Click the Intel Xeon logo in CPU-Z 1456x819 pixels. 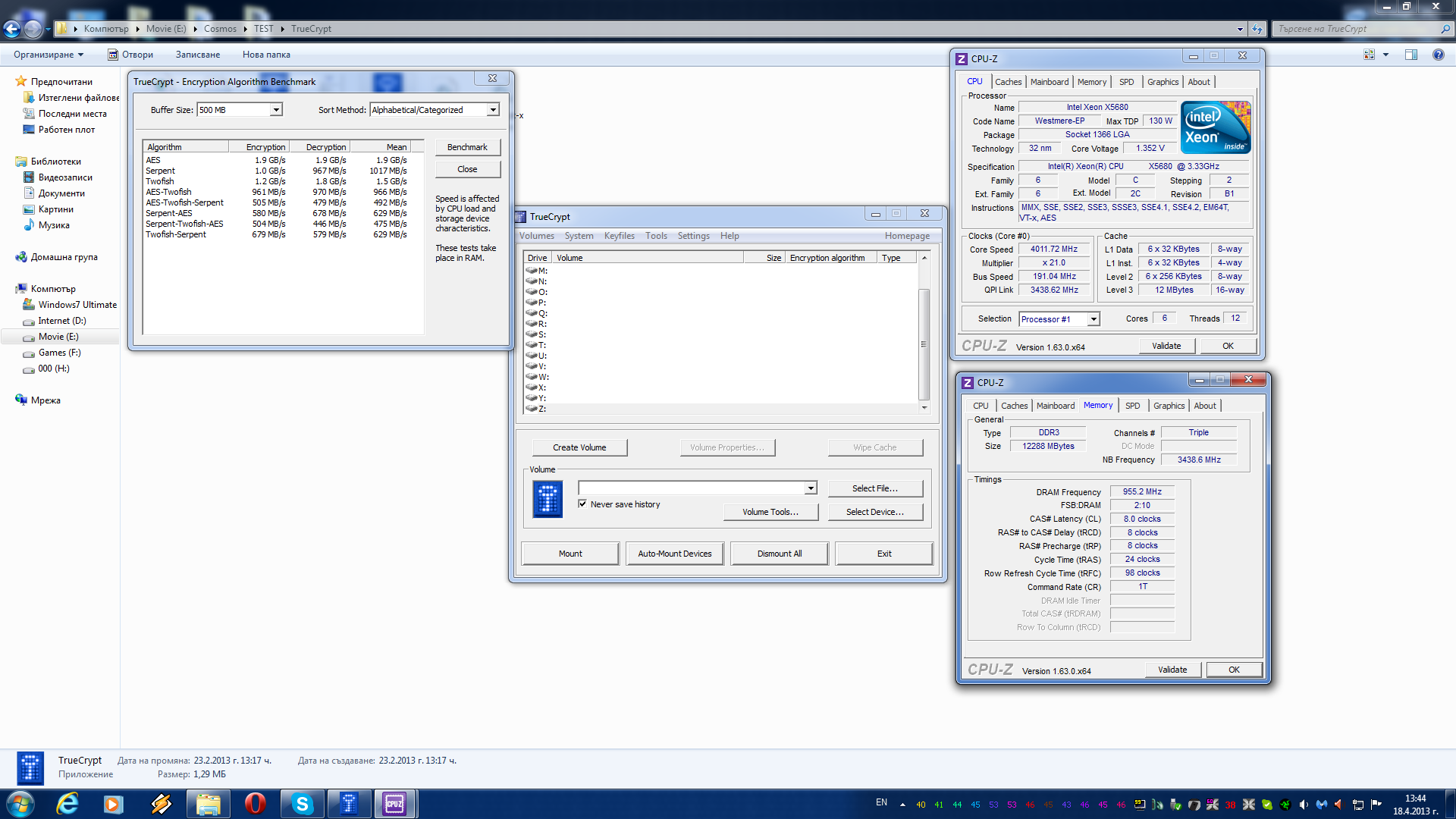[1216, 127]
